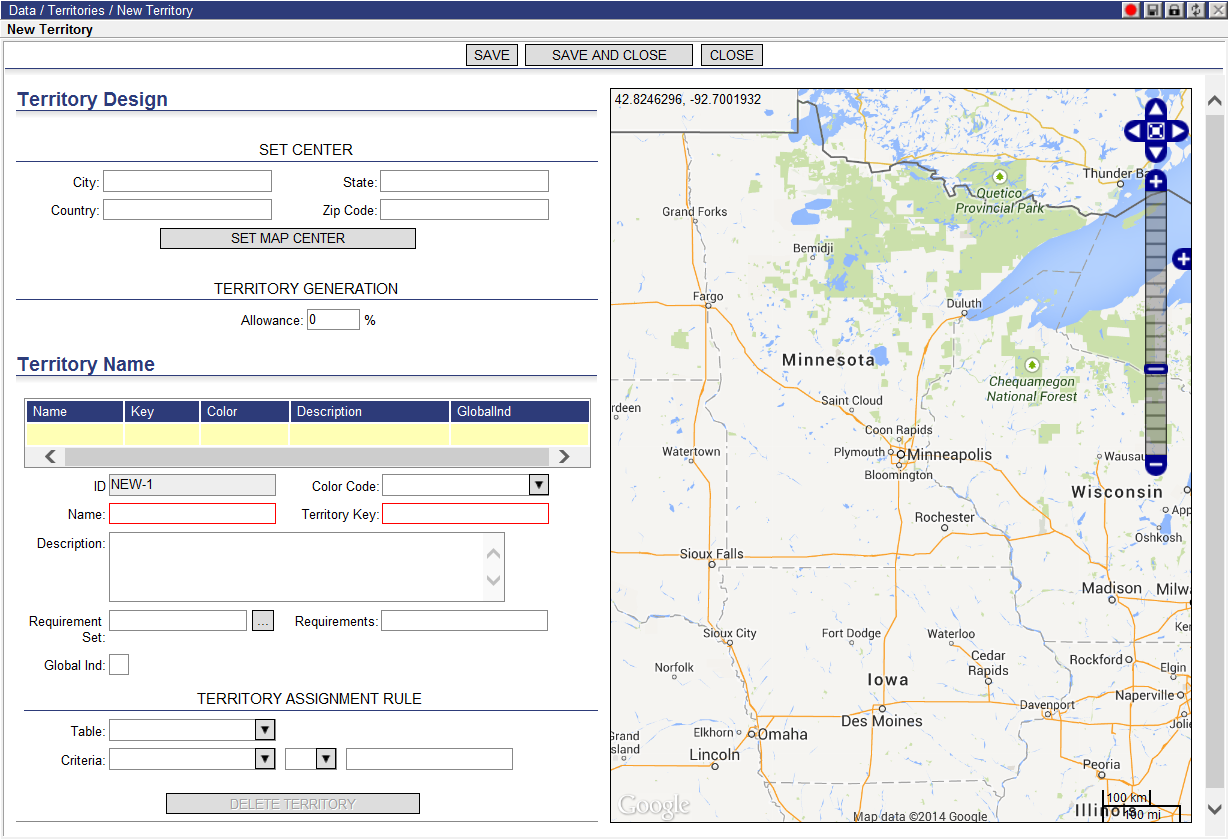
Task: Open the Color Code dropdown
Action: click(x=539, y=485)
